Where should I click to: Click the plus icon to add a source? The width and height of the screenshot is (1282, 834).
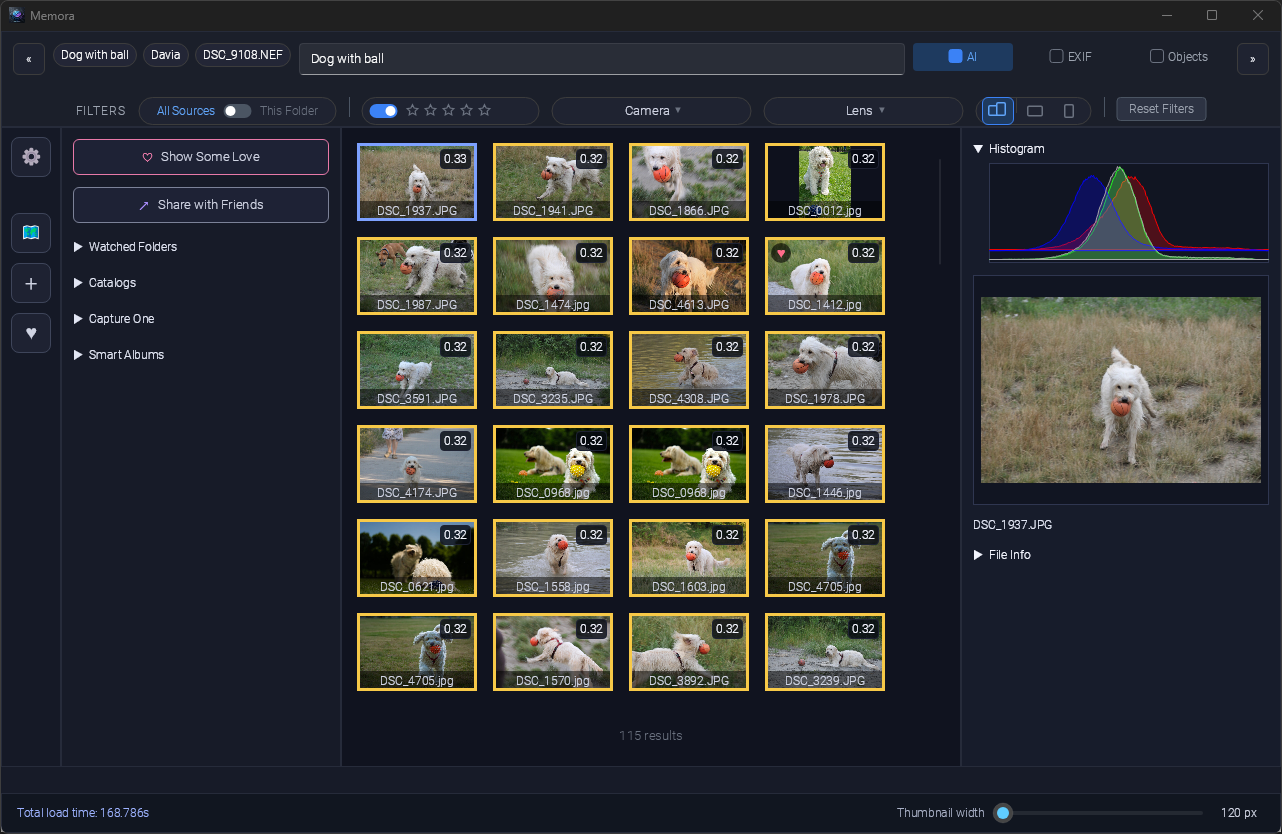pos(30,283)
